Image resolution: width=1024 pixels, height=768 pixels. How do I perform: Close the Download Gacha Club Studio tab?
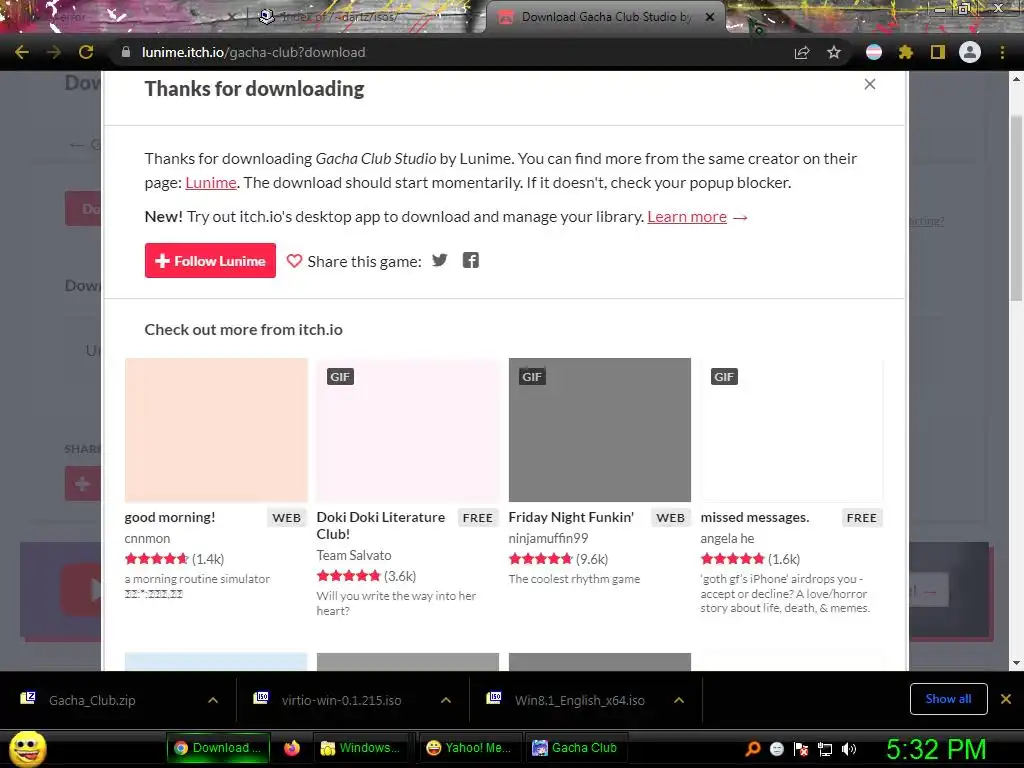coord(710,18)
